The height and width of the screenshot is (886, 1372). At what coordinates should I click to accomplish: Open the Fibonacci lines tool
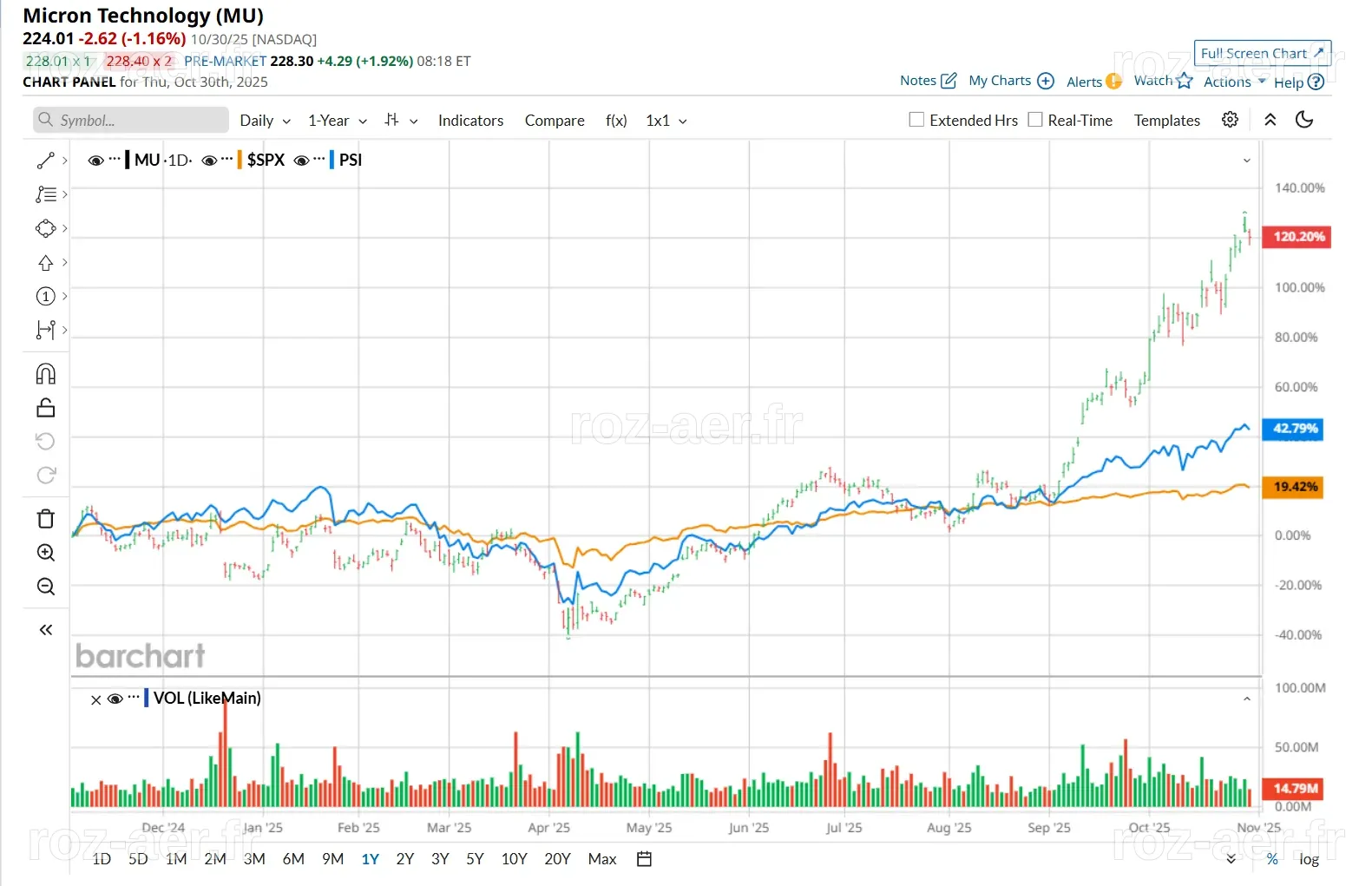pyautogui.click(x=46, y=194)
